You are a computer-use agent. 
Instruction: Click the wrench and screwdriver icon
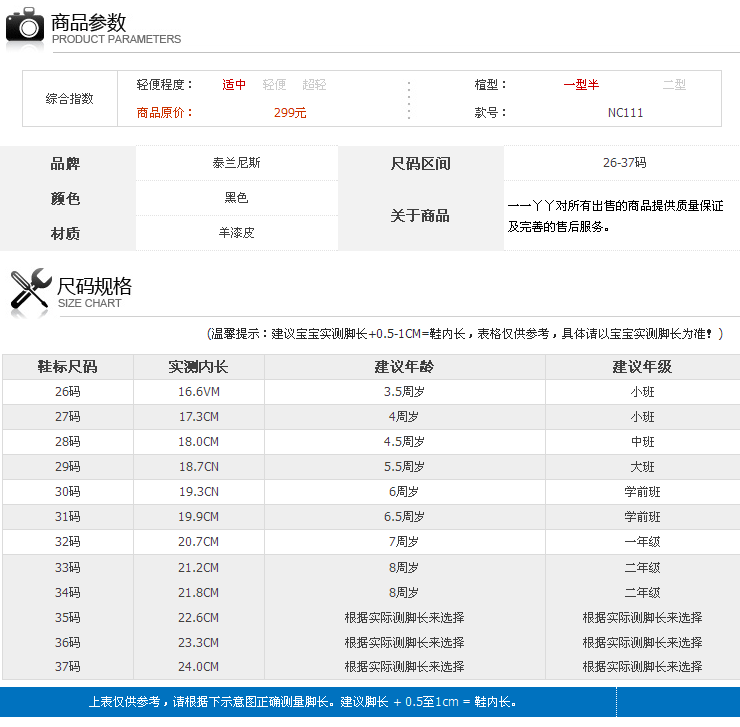point(31,288)
